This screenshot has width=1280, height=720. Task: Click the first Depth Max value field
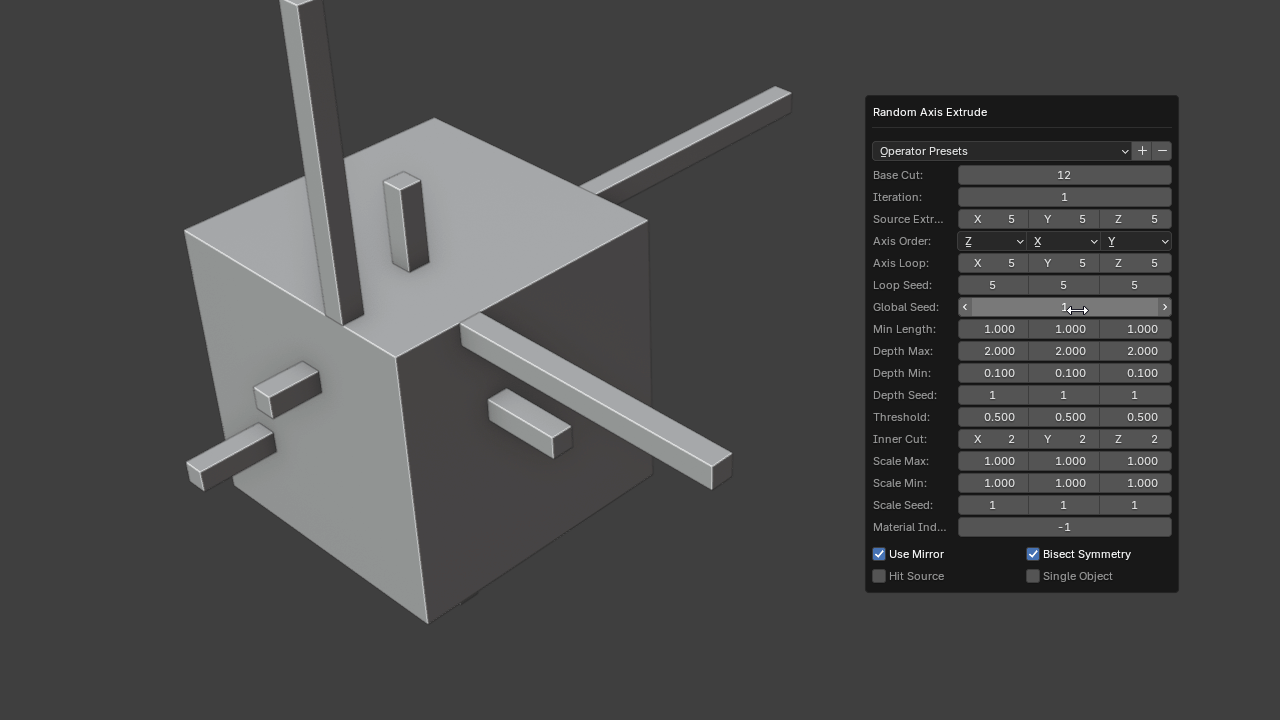993,351
